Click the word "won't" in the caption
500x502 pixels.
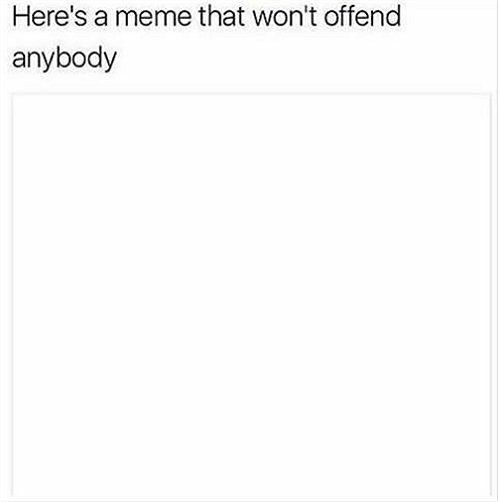[x=285, y=17]
